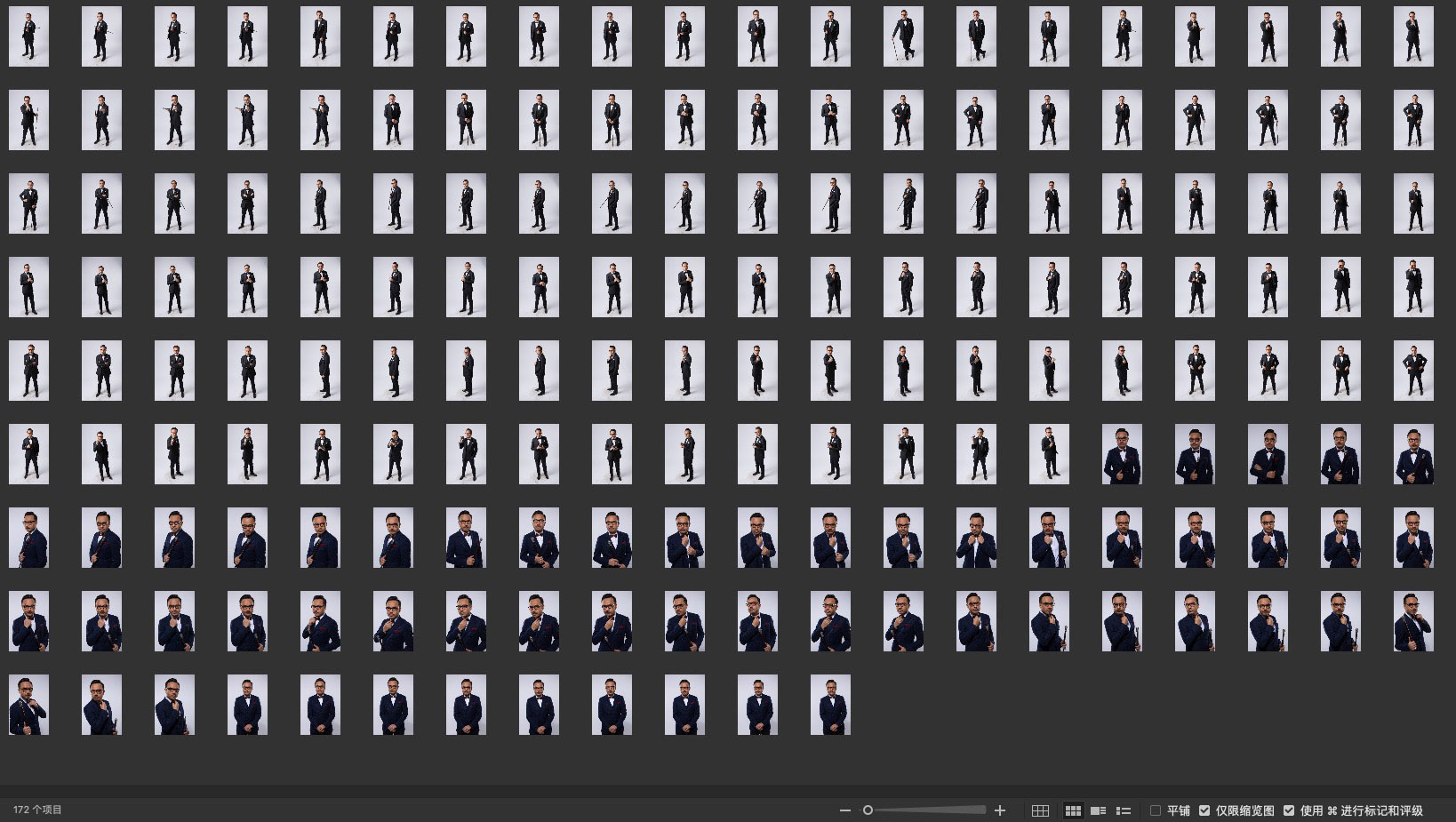The height and width of the screenshot is (822, 1456).
Task: Click the 172 个项目 item count label
Action: (x=37, y=810)
